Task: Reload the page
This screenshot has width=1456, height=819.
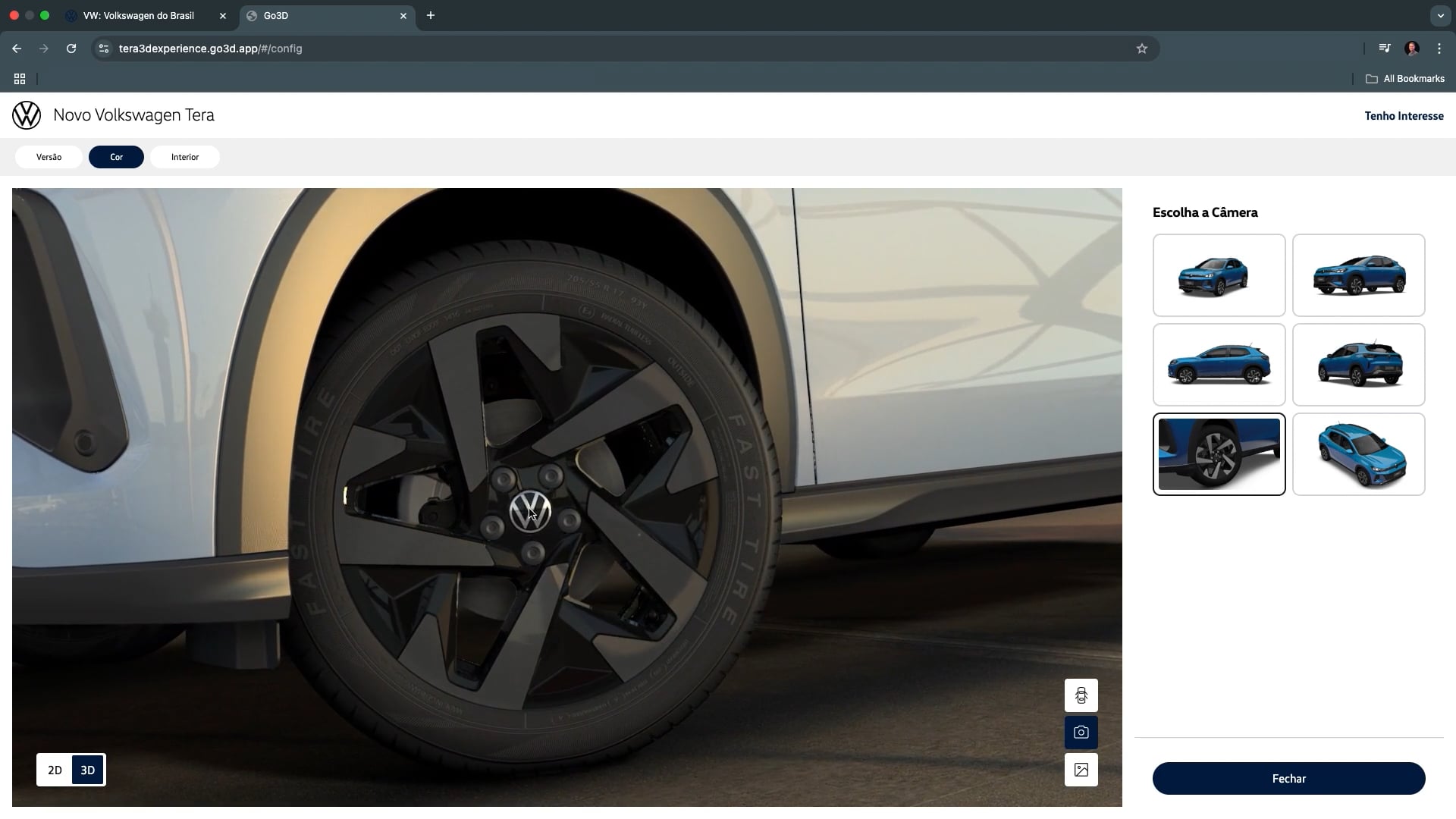Action: tap(71, 49)
